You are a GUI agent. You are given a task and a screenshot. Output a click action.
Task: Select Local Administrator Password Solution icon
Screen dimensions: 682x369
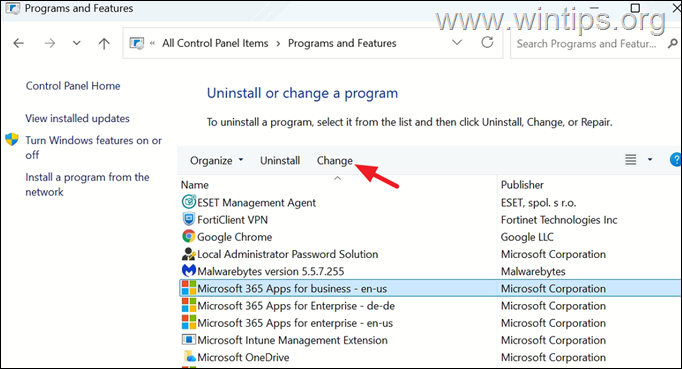[189, 254]
